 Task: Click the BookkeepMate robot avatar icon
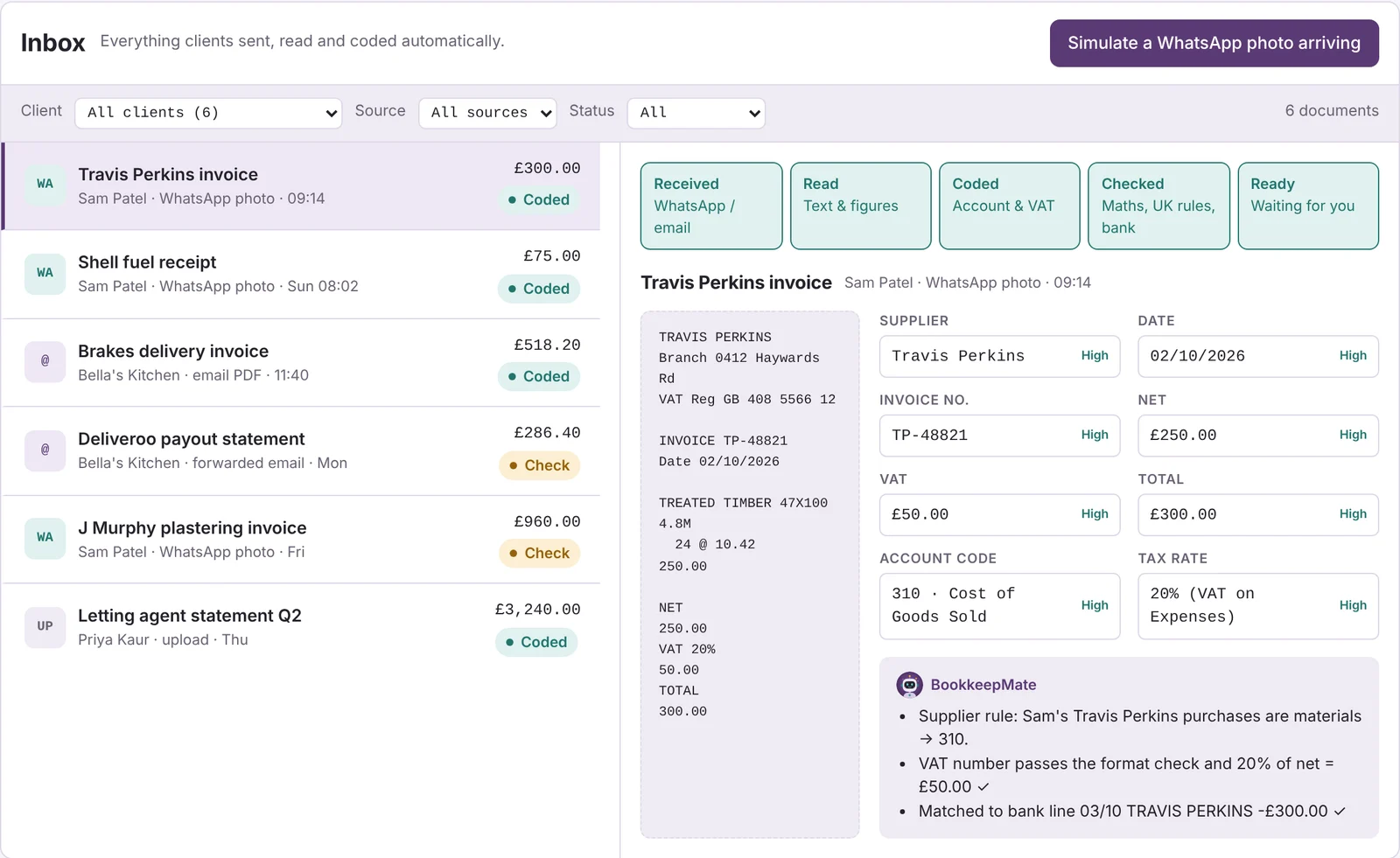(x=910, y=685)
